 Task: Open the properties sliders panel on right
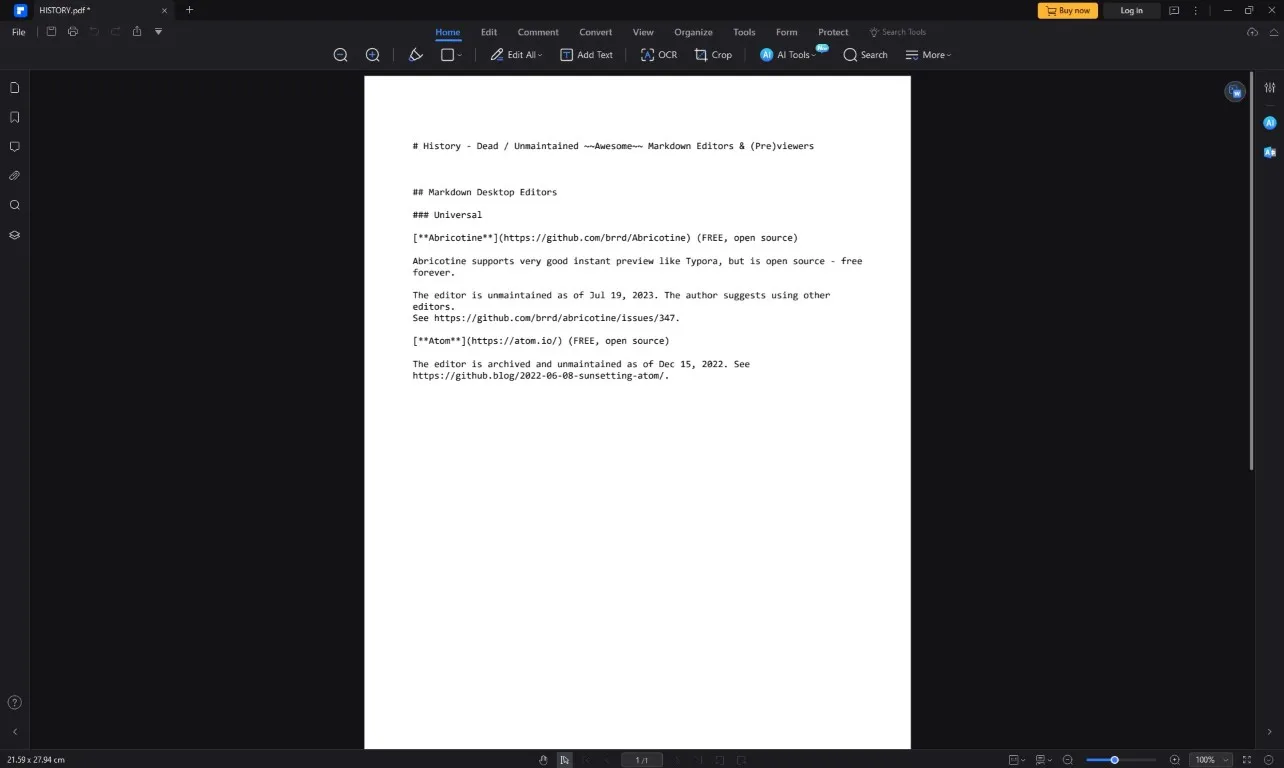click(1270, 89)
